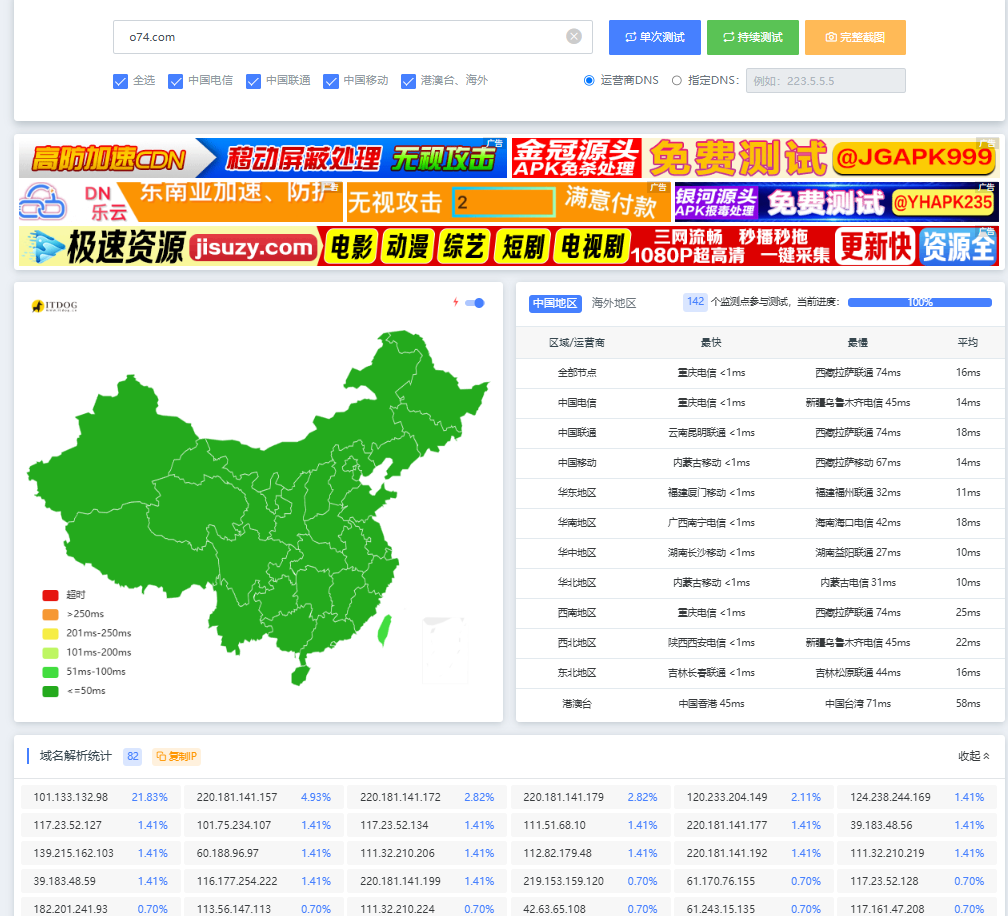
Task: Click the red lightning icon beside map switch
Action: pyautogui.click(x=456, y=302)
